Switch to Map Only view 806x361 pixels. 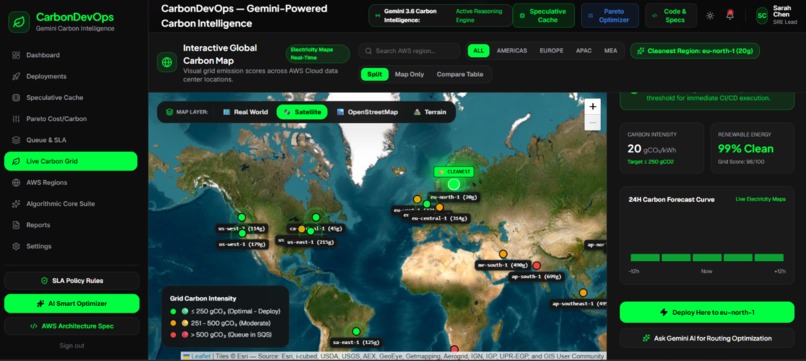coord(409,75)
